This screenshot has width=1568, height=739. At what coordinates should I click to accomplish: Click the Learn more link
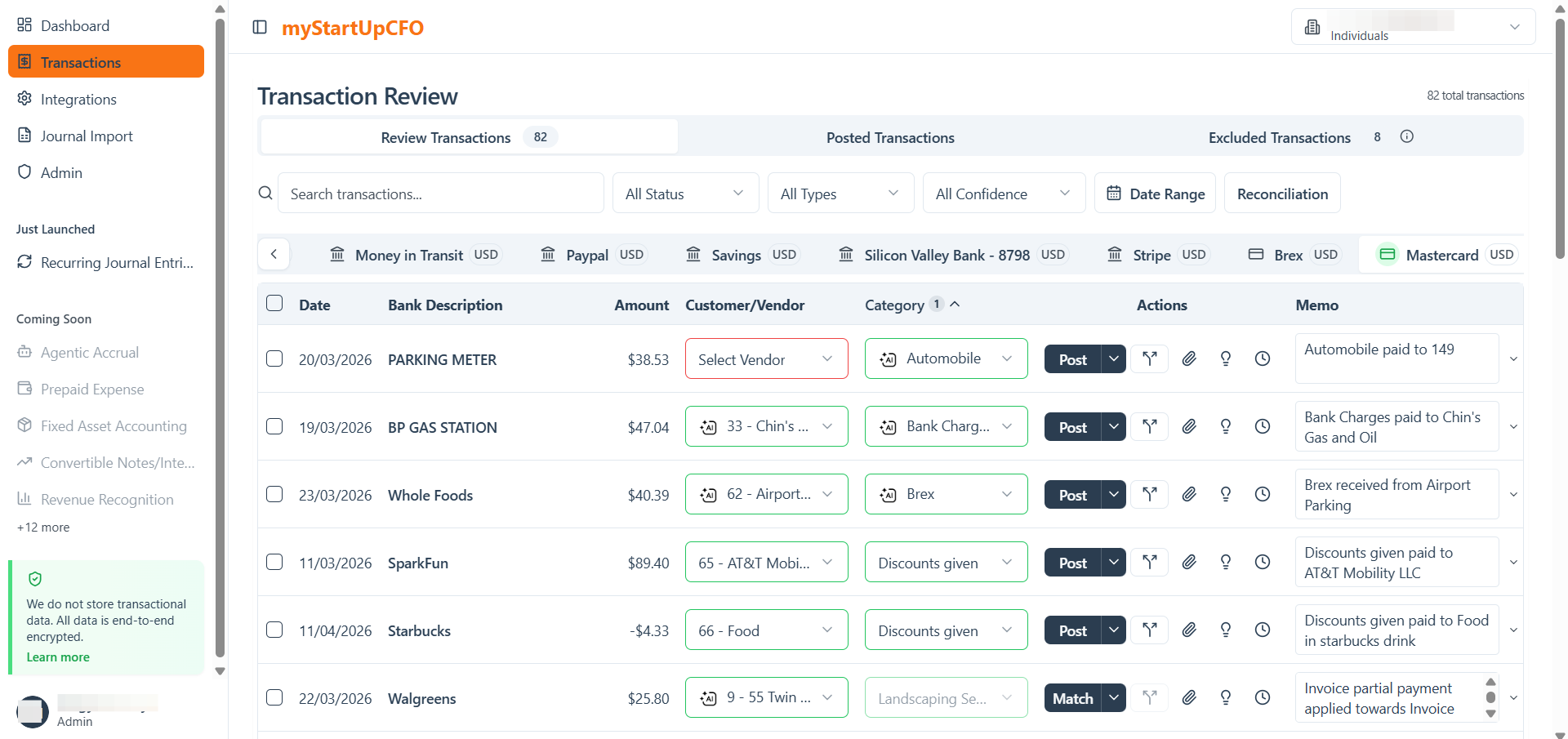pyautogui.click(x=58, y=657)
